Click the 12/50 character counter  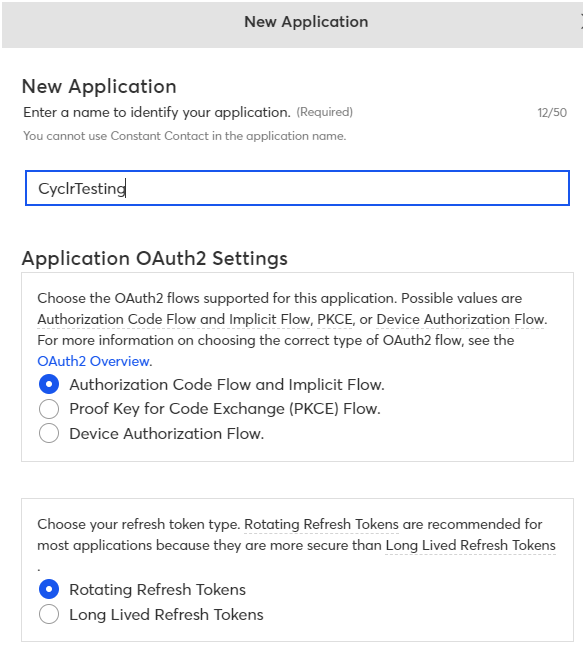click(x=552, y=113)
